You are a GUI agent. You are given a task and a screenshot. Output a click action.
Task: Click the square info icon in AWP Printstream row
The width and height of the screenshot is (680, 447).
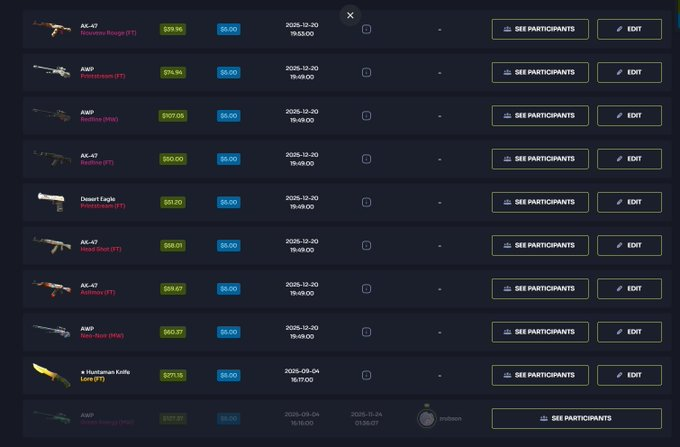[x=366, y=72]
